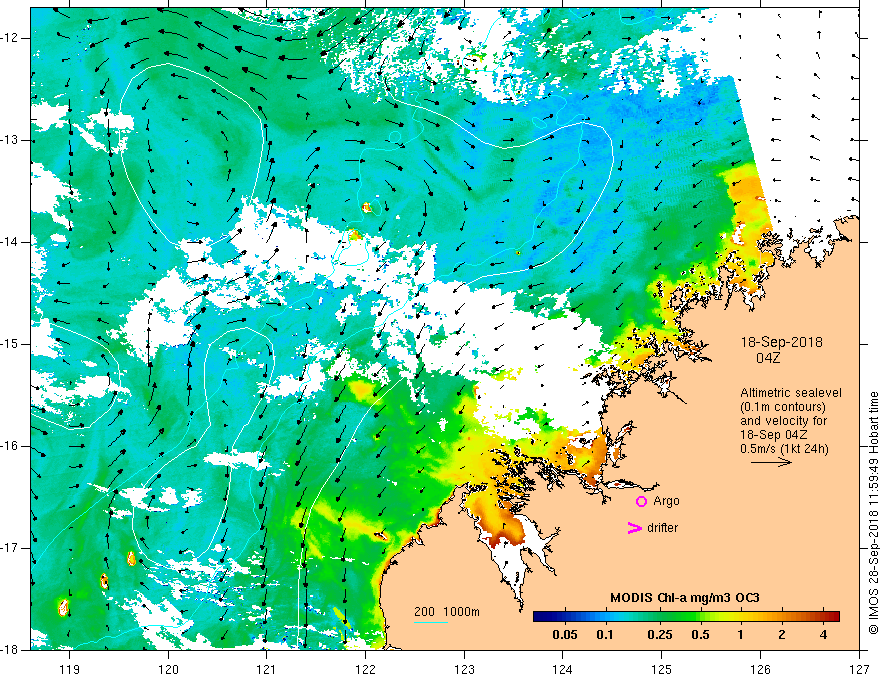Click longitude axis label 120
This screenshot has height=680, width=880.
[x=168, y=670]
